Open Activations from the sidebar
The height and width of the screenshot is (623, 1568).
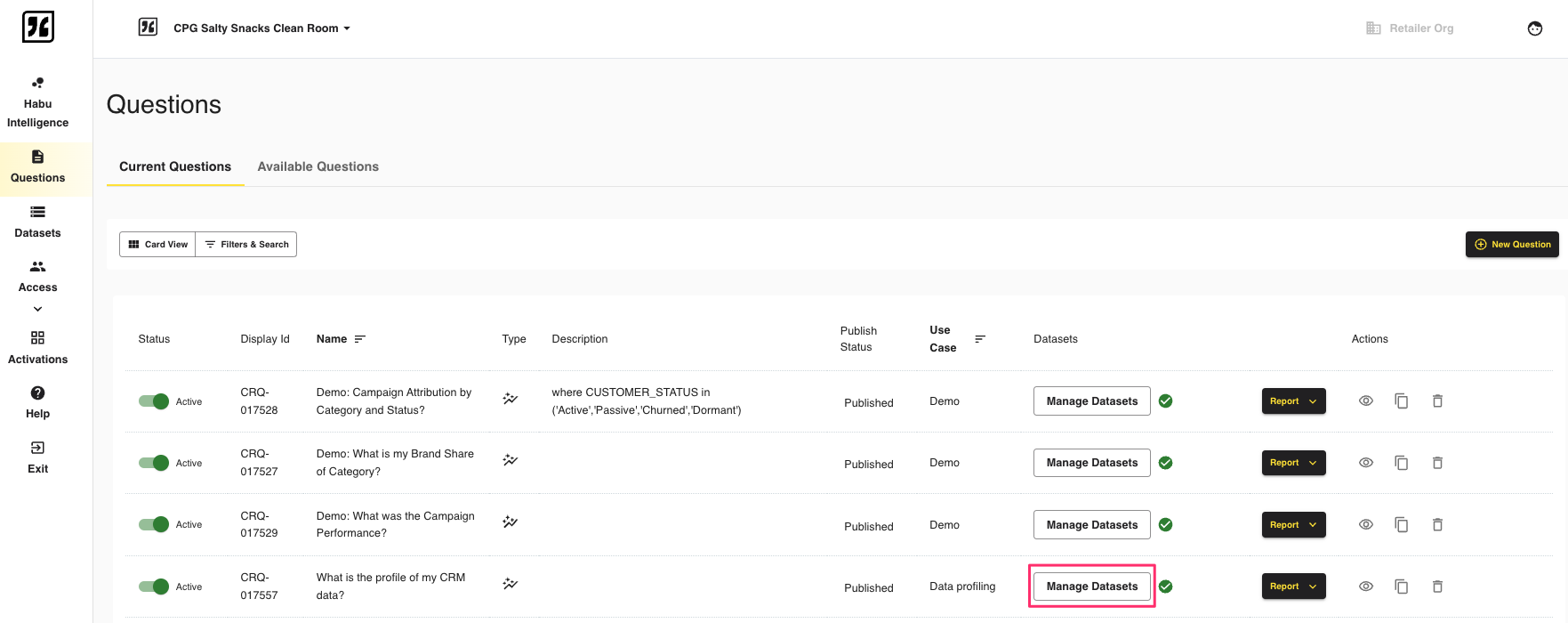click(37, 347)
